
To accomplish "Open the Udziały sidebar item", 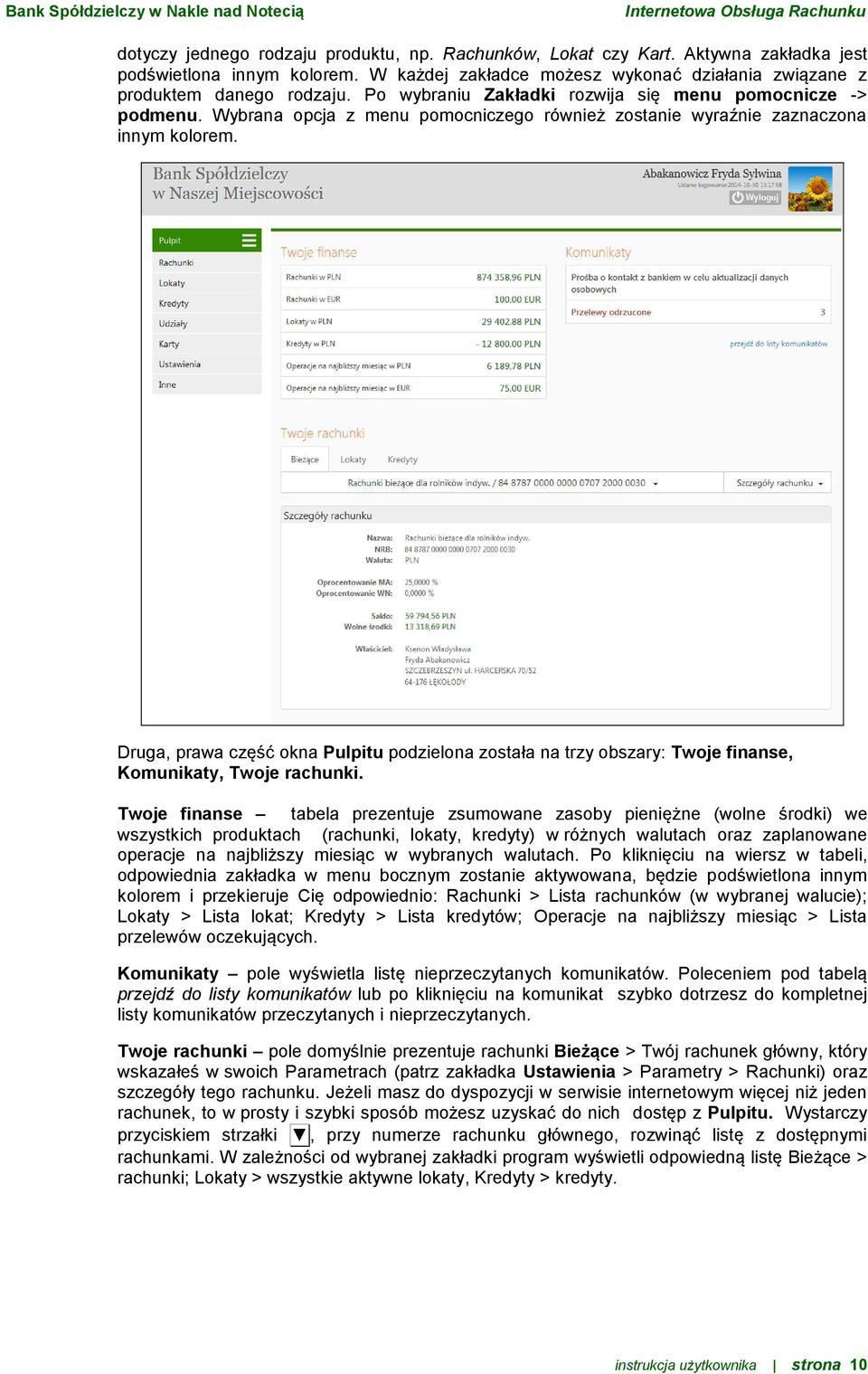I will click(x=207, y=324).
